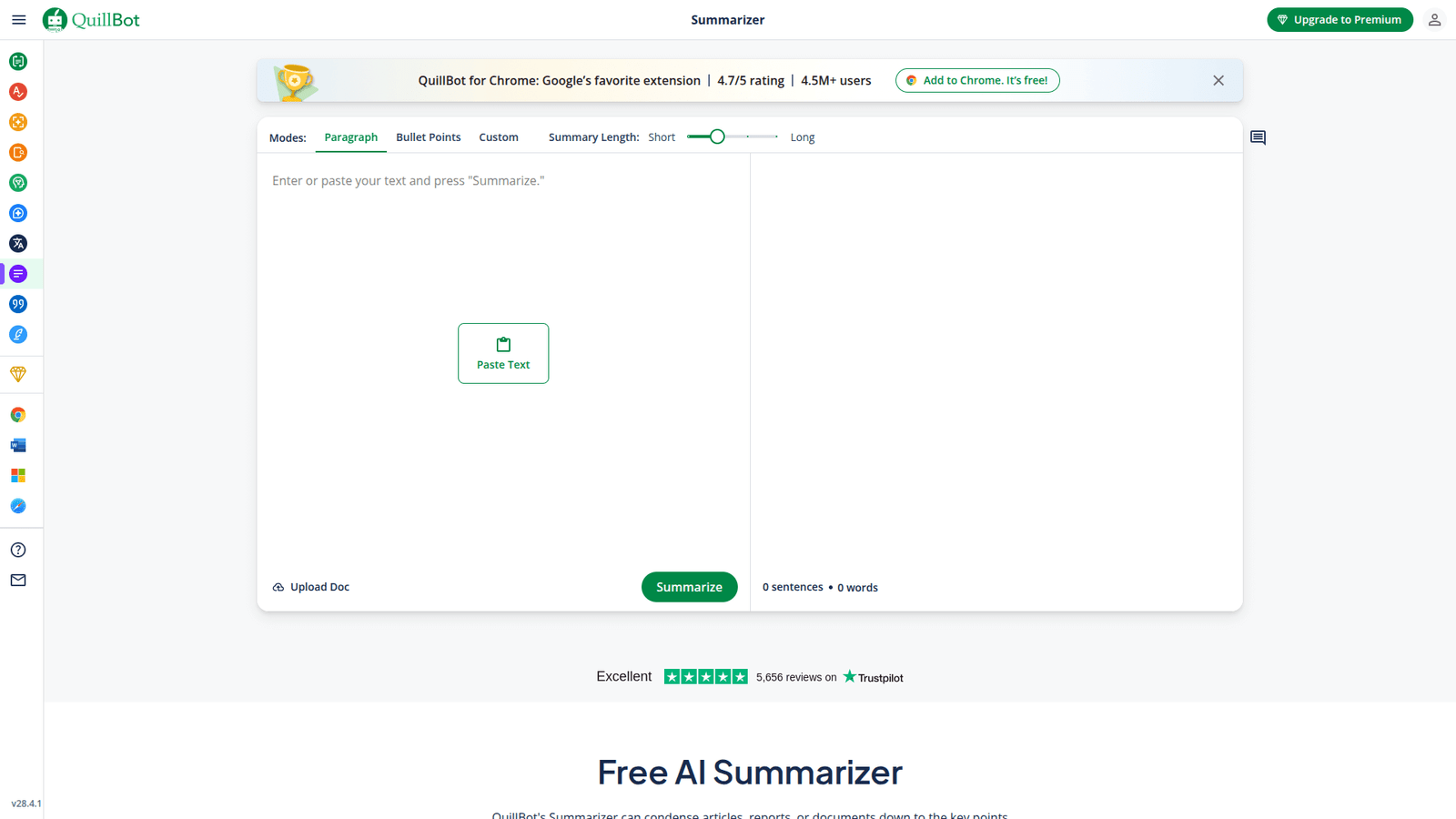Open the Citation Generator quotes icon

click(18, 304)
